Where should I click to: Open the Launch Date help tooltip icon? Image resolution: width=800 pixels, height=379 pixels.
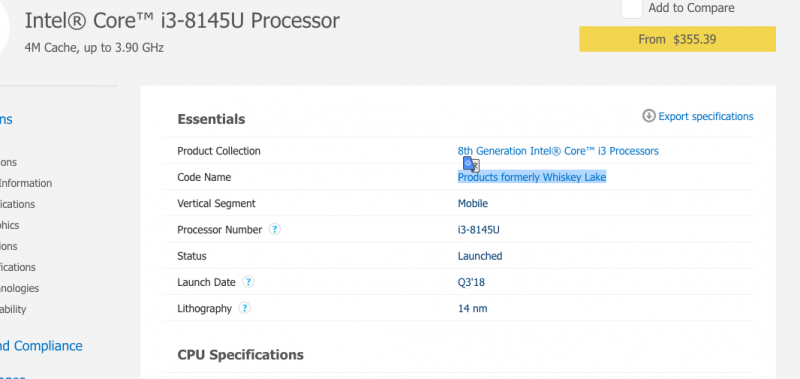pos(248,282)
